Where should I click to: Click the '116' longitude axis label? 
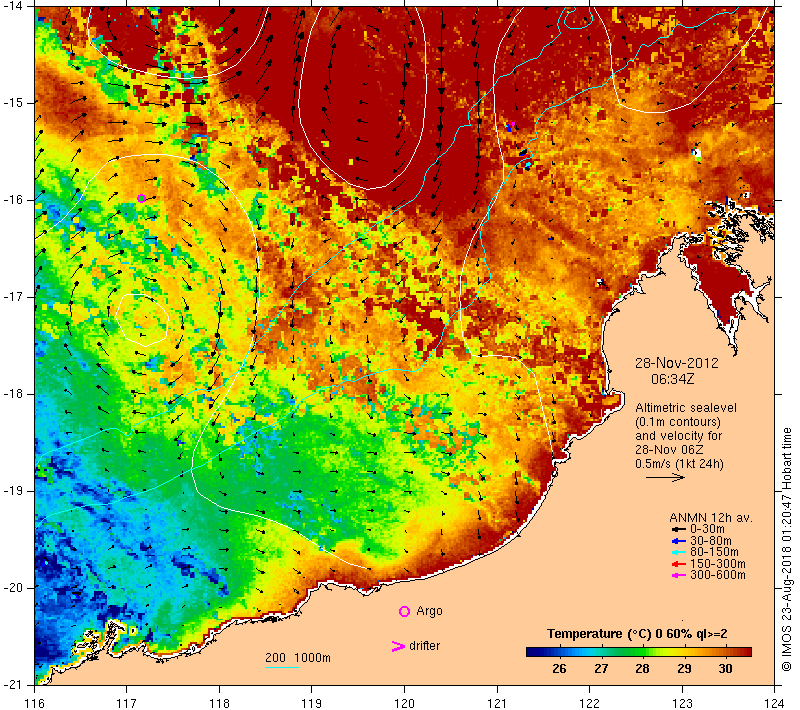click(35, 703)
